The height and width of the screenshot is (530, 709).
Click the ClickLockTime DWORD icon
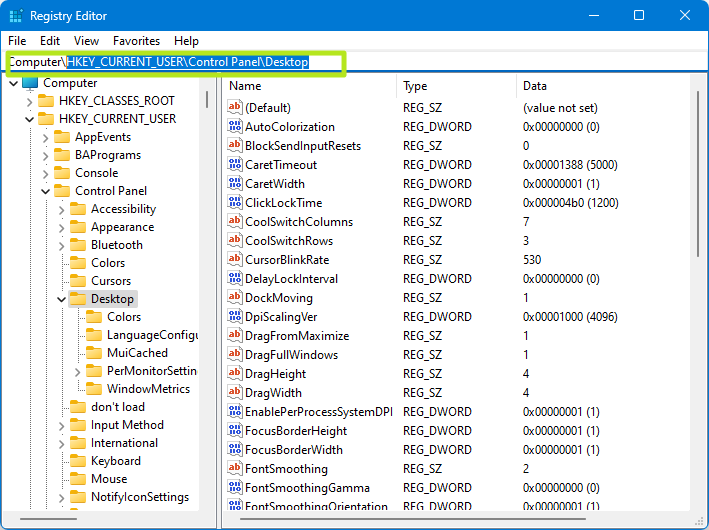(235, 202)
